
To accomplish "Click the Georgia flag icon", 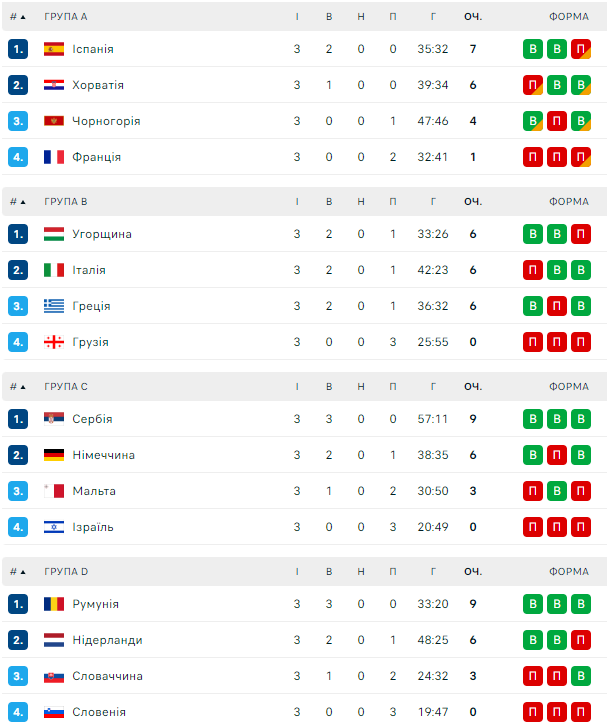I will tap(54, 342).
